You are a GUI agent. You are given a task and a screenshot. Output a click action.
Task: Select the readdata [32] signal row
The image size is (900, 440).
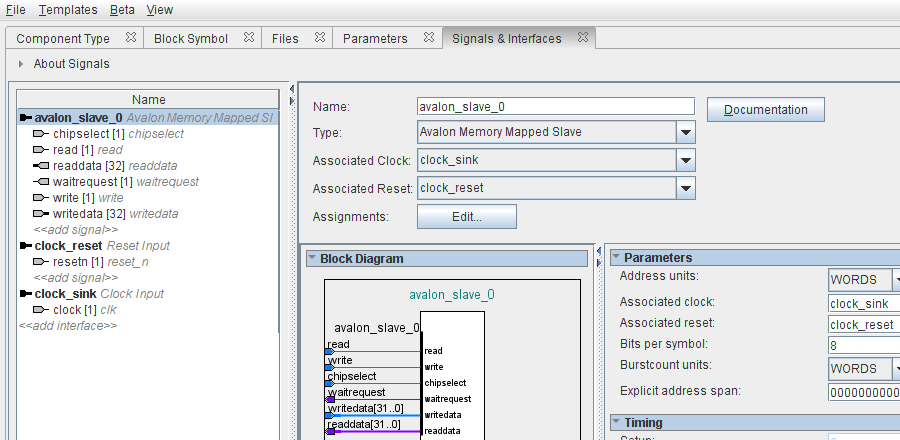tap(149, 166)
